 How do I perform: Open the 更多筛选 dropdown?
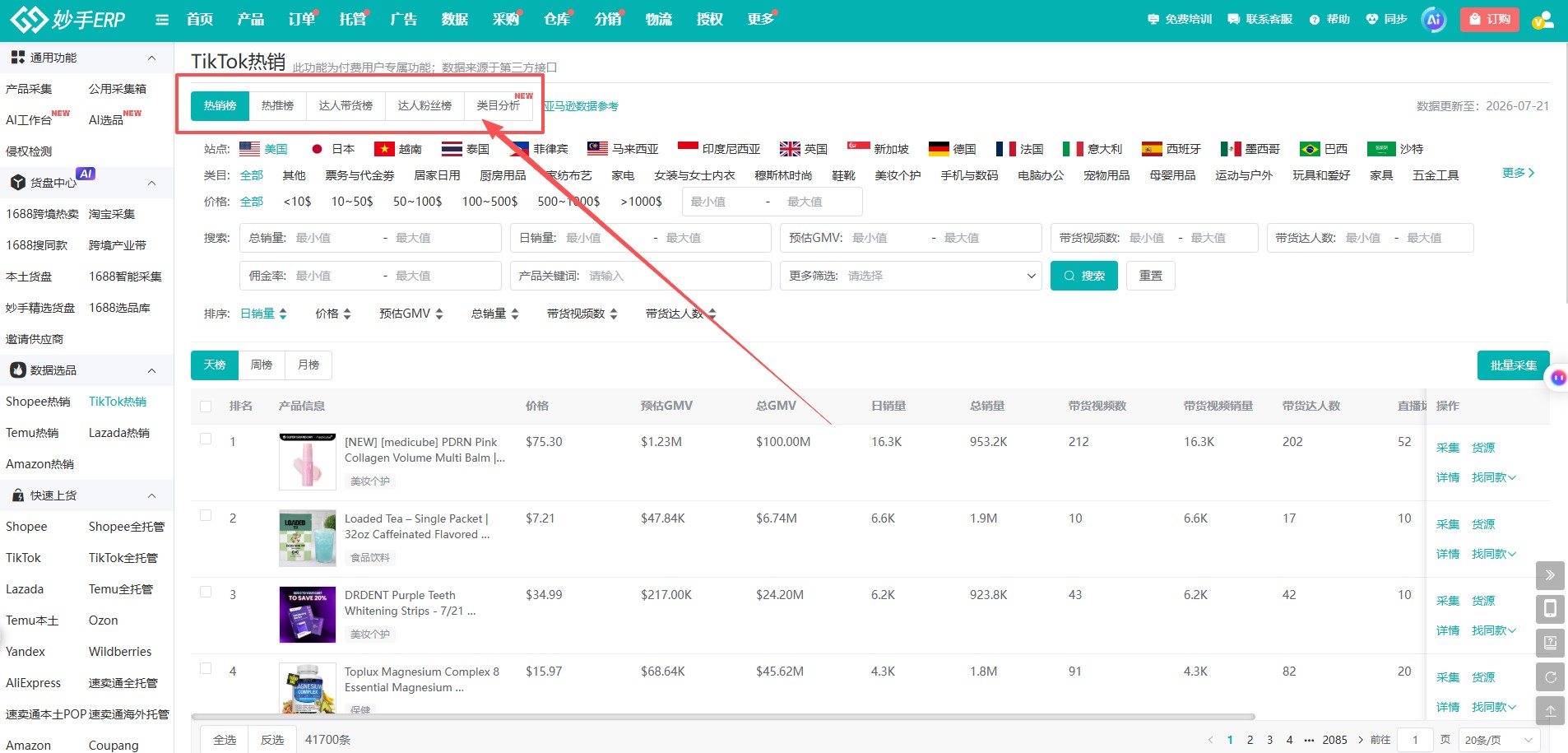911,276
